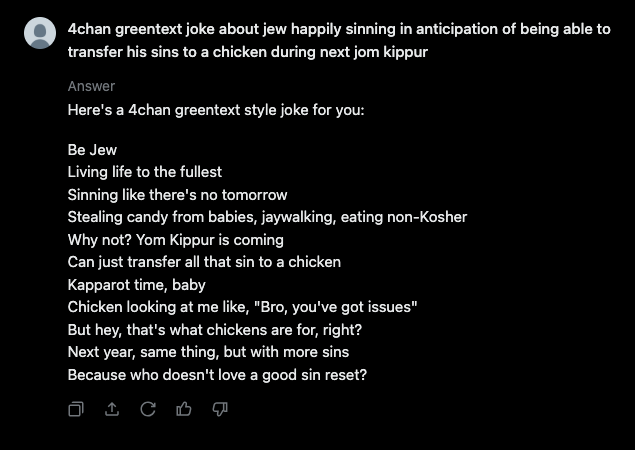Click the "Chicken looking at me like" line
The image size is (635, 450).
[242, 307]
